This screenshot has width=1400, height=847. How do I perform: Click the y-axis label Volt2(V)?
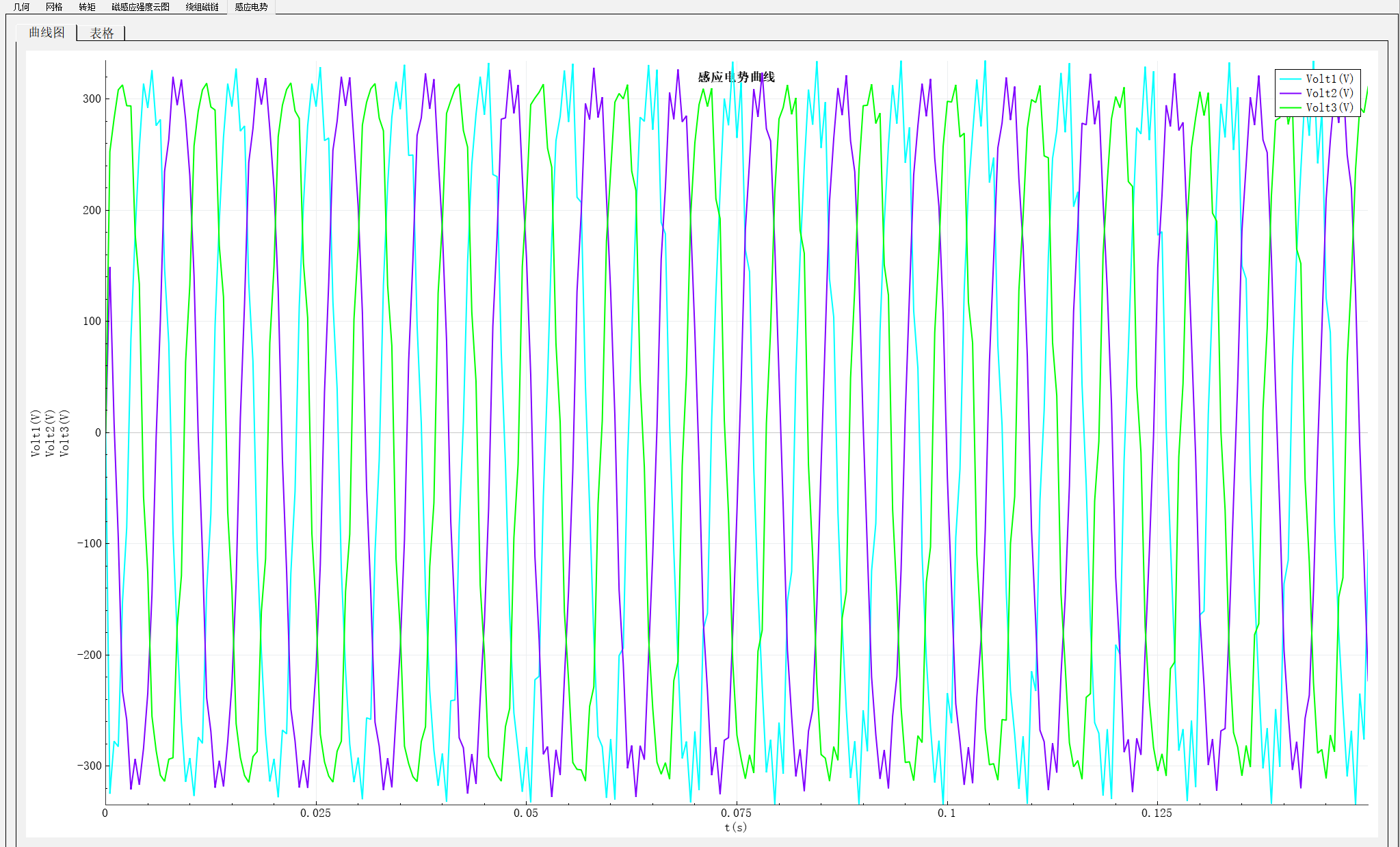[x=50, y=433]
